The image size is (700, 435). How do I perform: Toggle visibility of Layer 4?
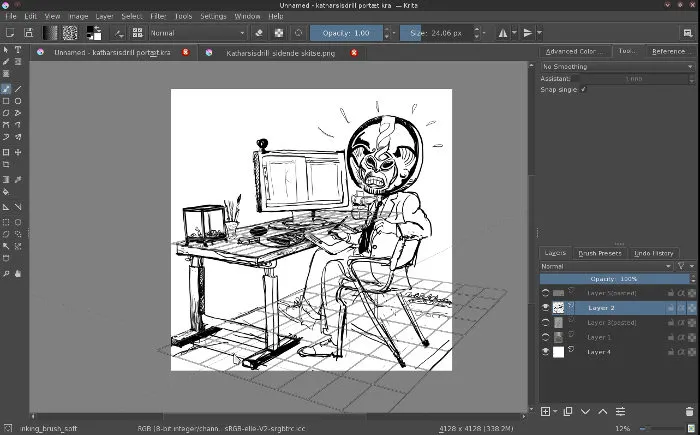546,352
